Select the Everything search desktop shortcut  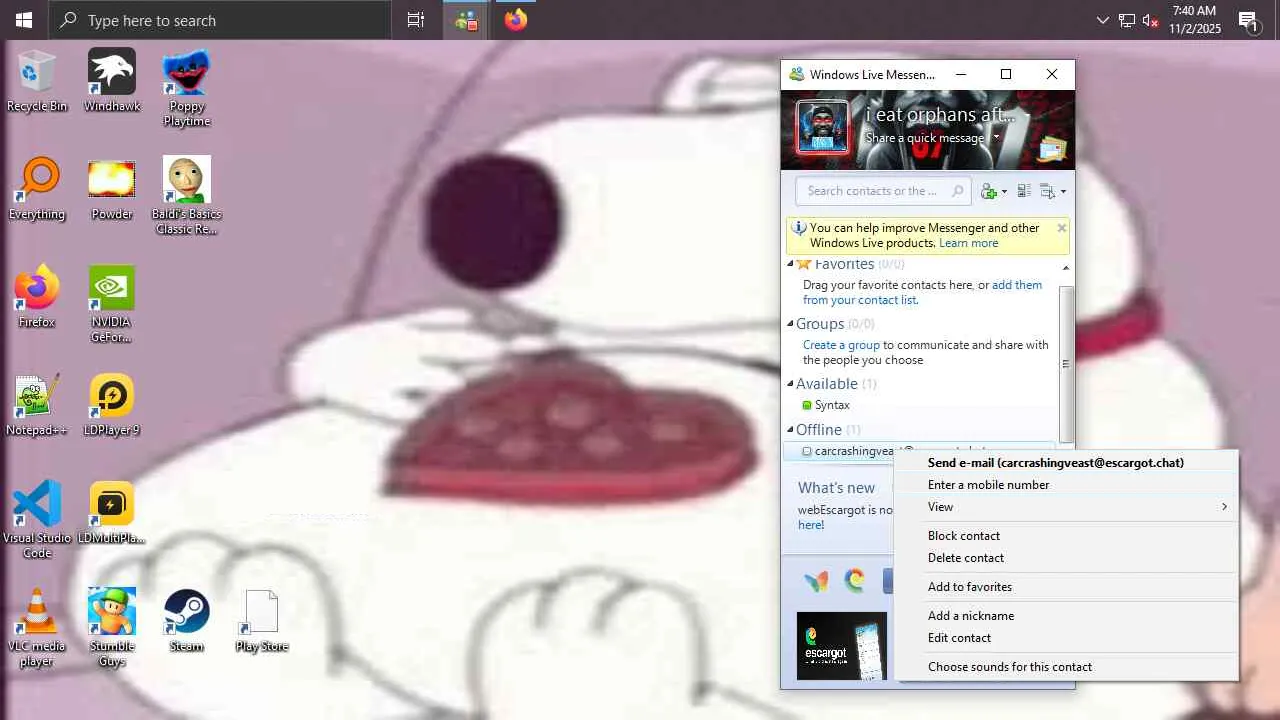[x=37, y=189]
